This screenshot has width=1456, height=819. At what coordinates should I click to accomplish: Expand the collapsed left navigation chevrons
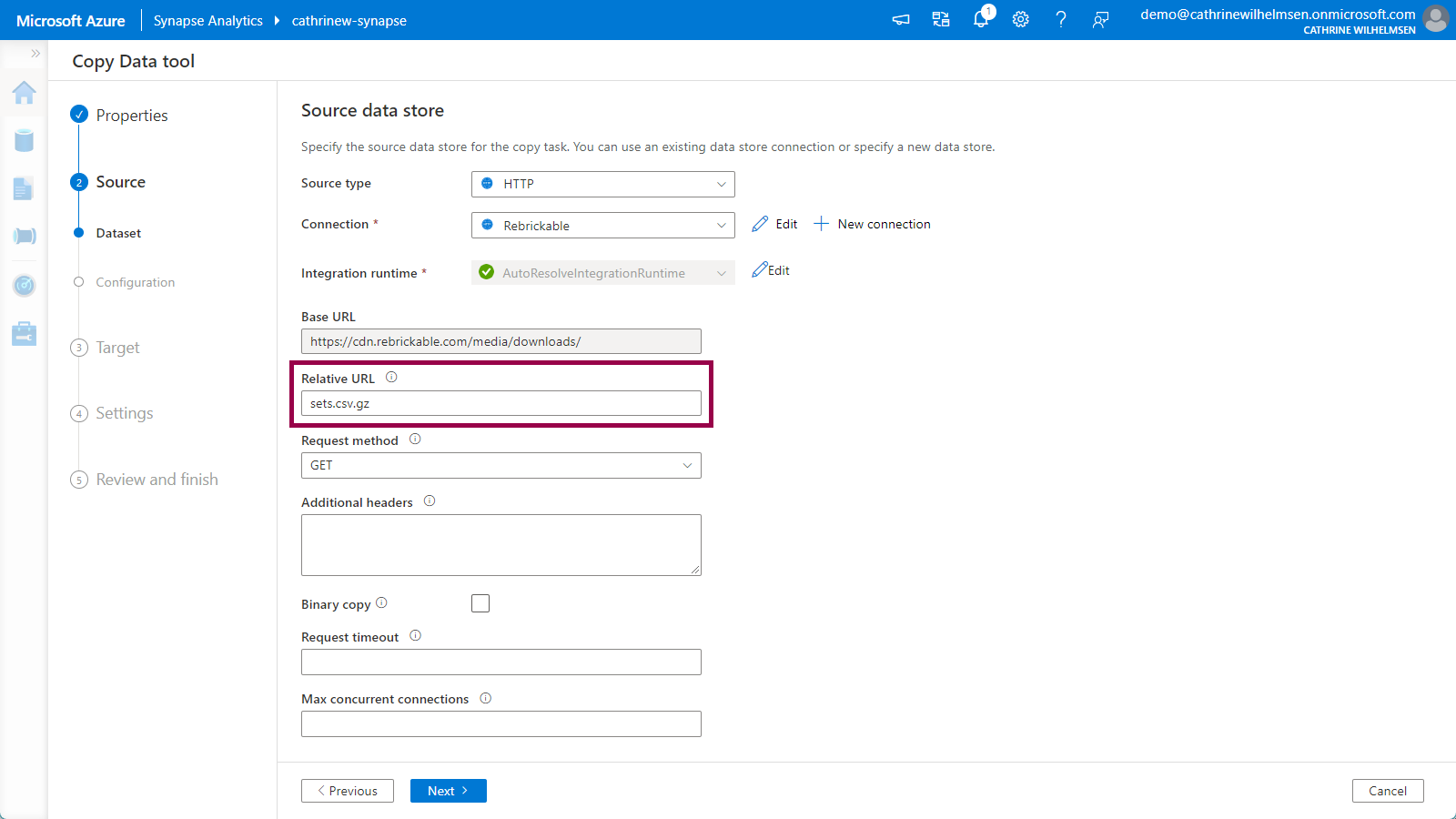click(35, 54)
